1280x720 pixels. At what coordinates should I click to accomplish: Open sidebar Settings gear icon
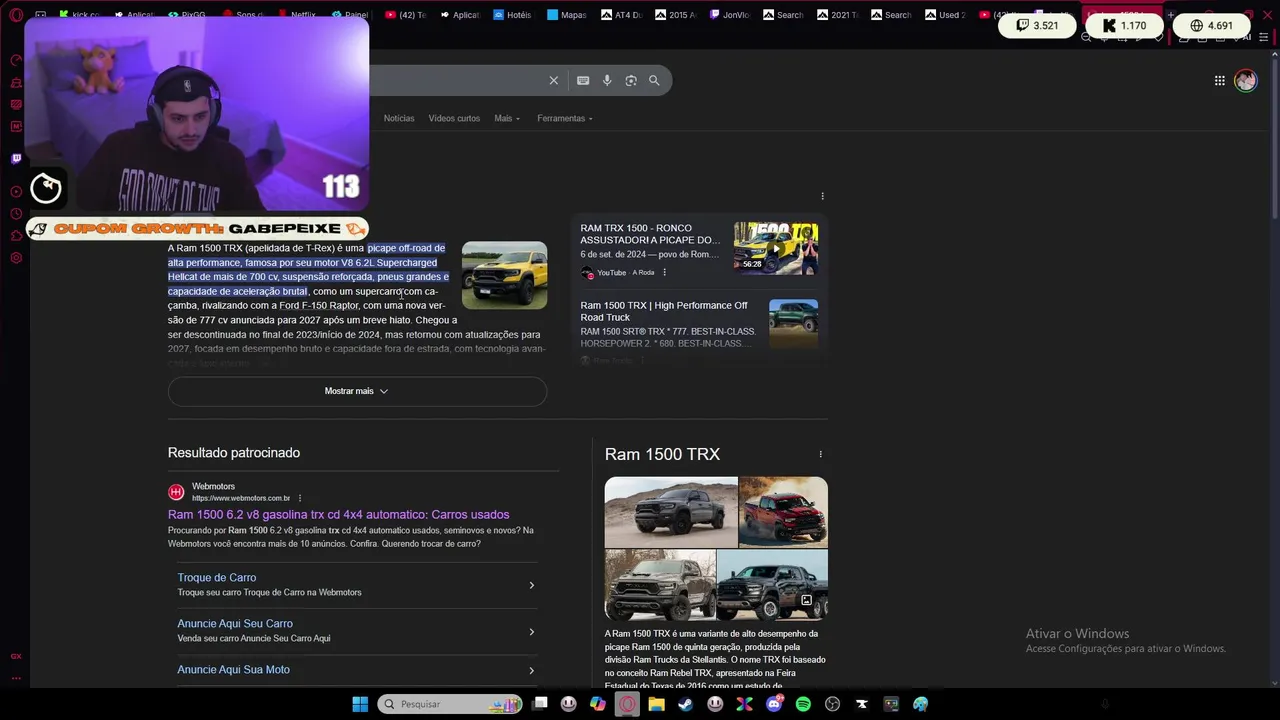point(16,258)
